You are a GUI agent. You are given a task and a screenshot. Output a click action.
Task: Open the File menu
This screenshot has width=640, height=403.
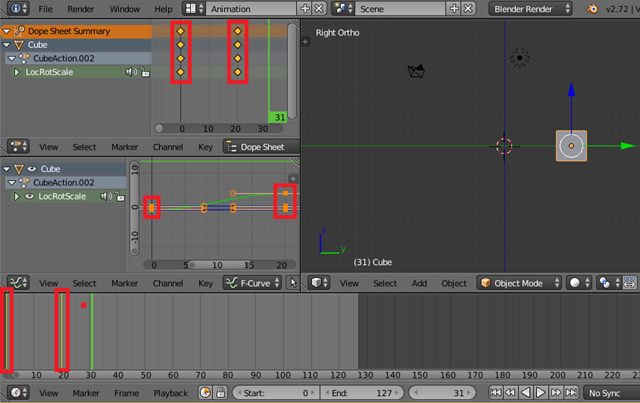tap(45, 9)
